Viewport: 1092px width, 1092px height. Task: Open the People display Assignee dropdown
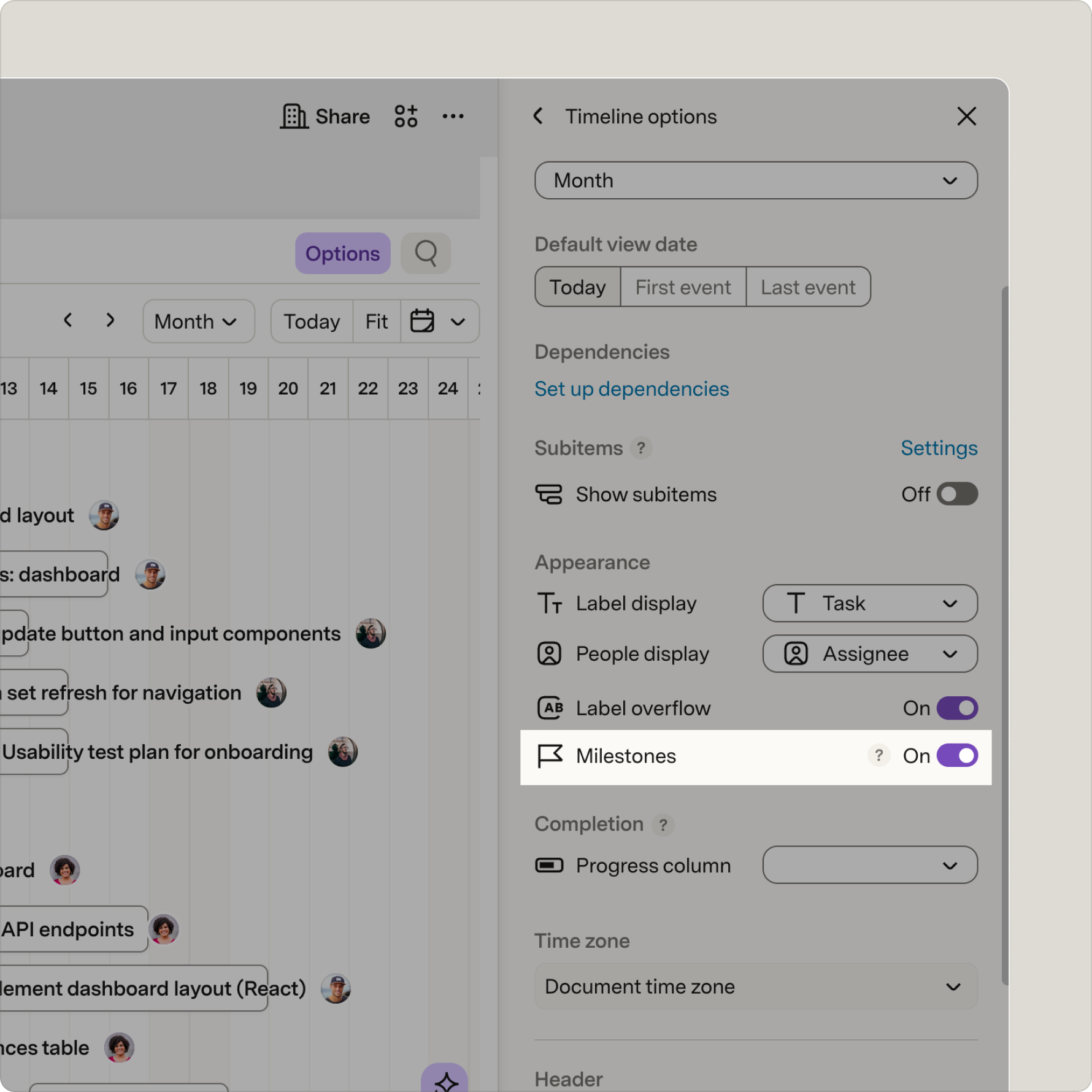[870, 654]
